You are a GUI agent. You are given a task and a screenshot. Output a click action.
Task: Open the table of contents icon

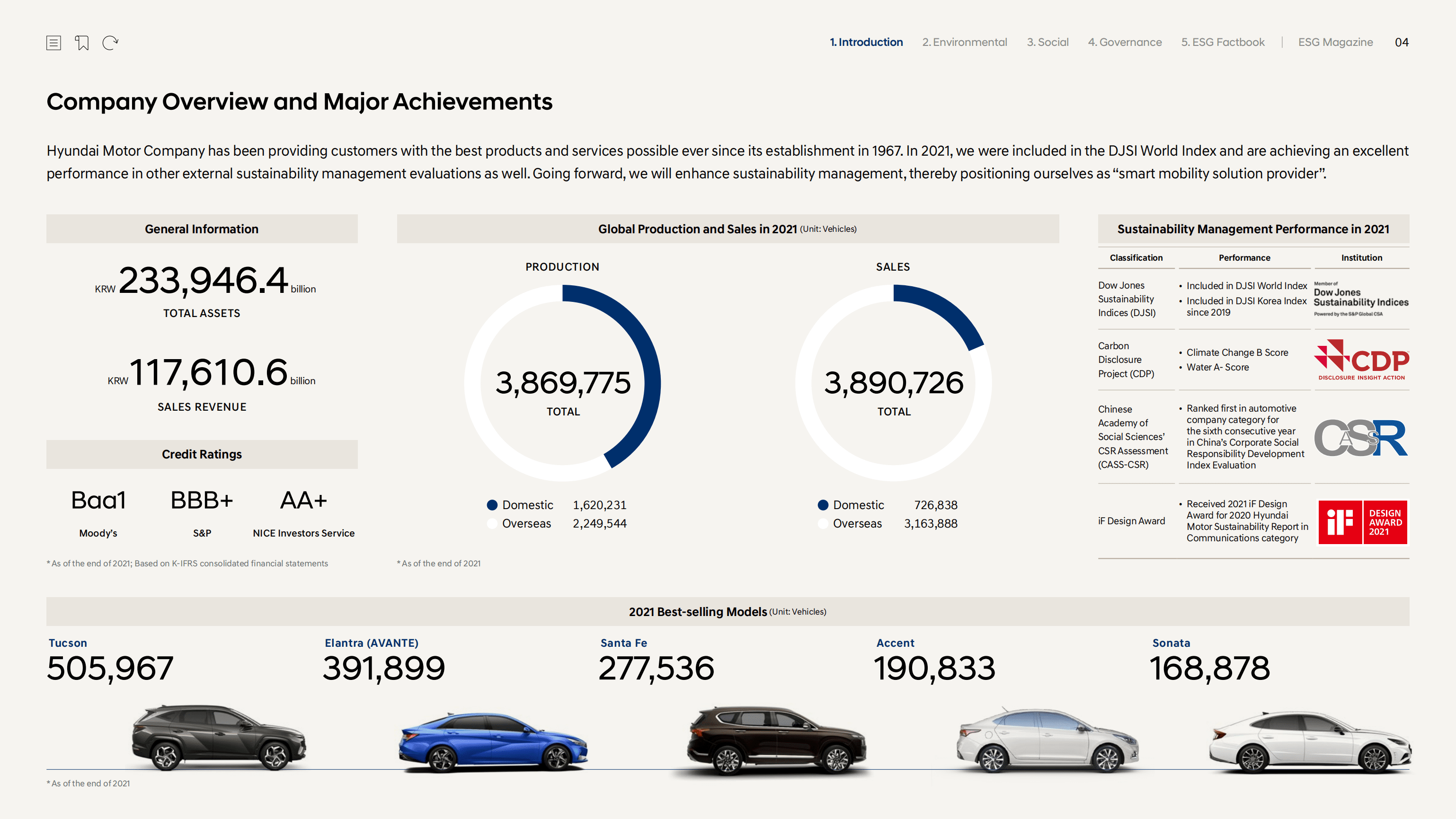[54, 43]
